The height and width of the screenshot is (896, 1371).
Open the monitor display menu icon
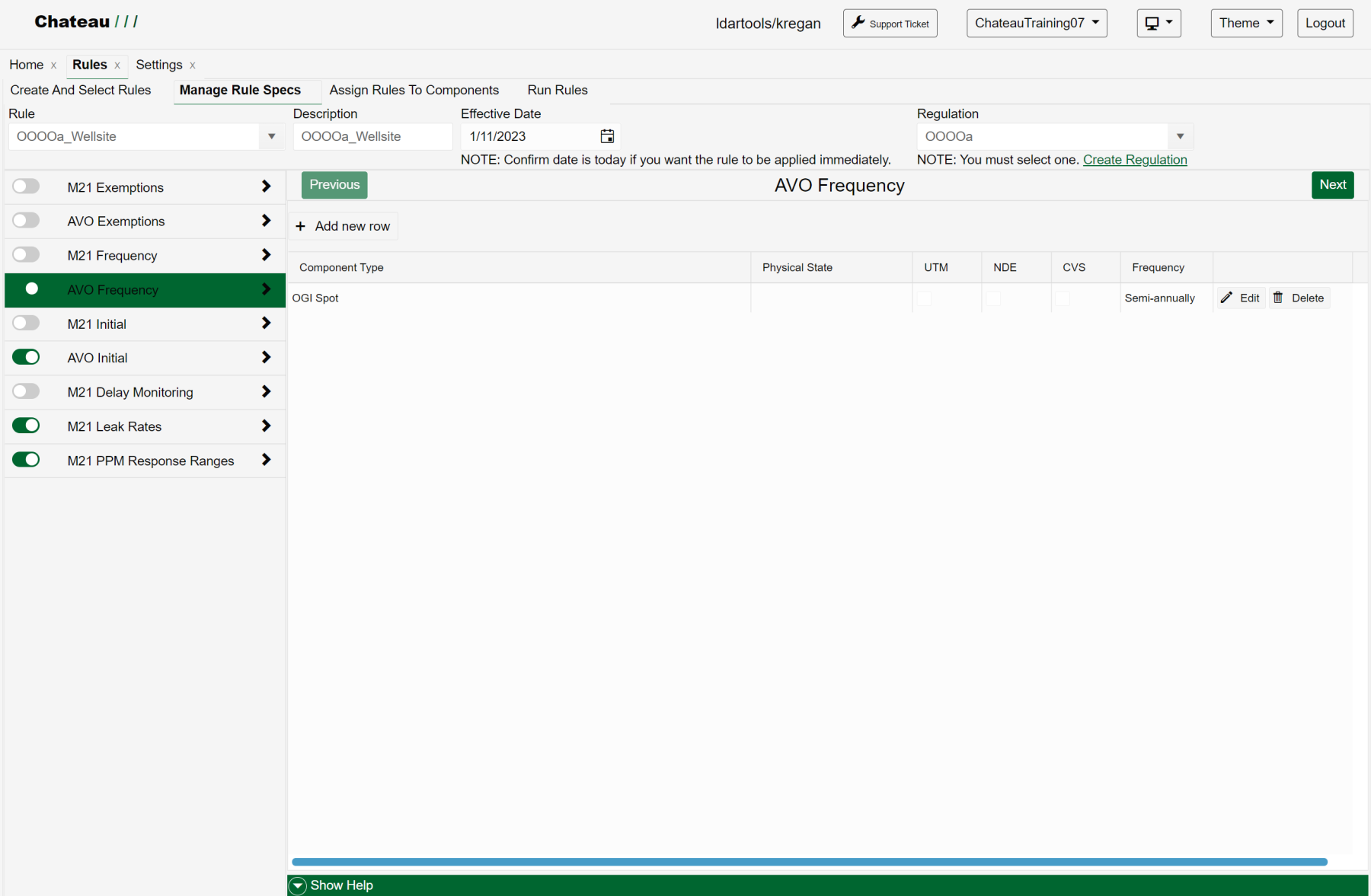1152,23
